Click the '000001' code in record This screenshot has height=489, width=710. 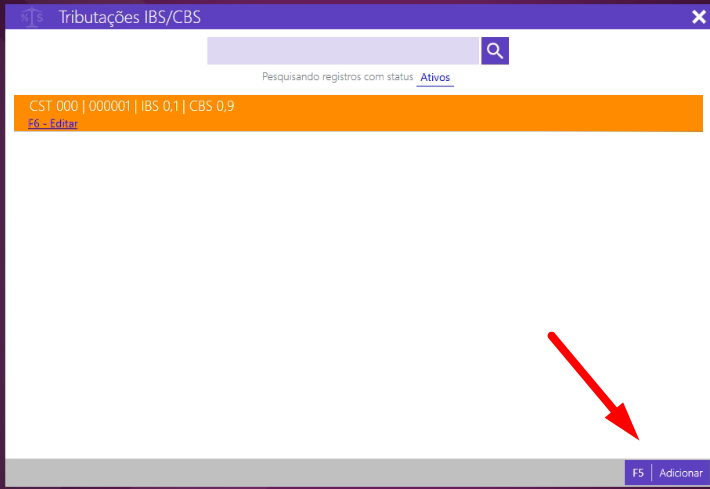pyautogui.click(x=110, y=106)
